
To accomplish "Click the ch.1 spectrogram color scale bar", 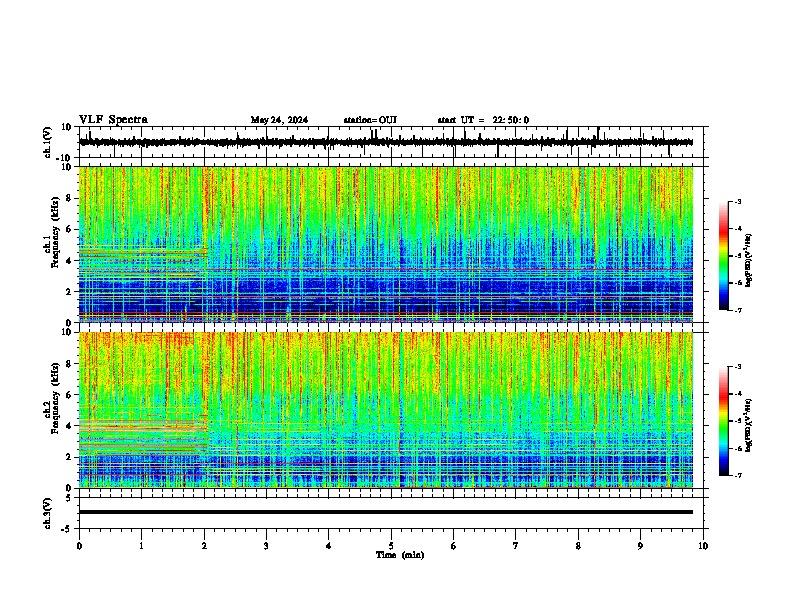I will coord(724,255).
